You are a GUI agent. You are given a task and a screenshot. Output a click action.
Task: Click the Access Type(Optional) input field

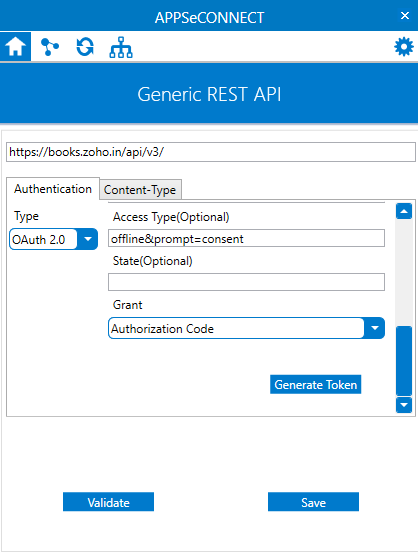coord(246,238)
